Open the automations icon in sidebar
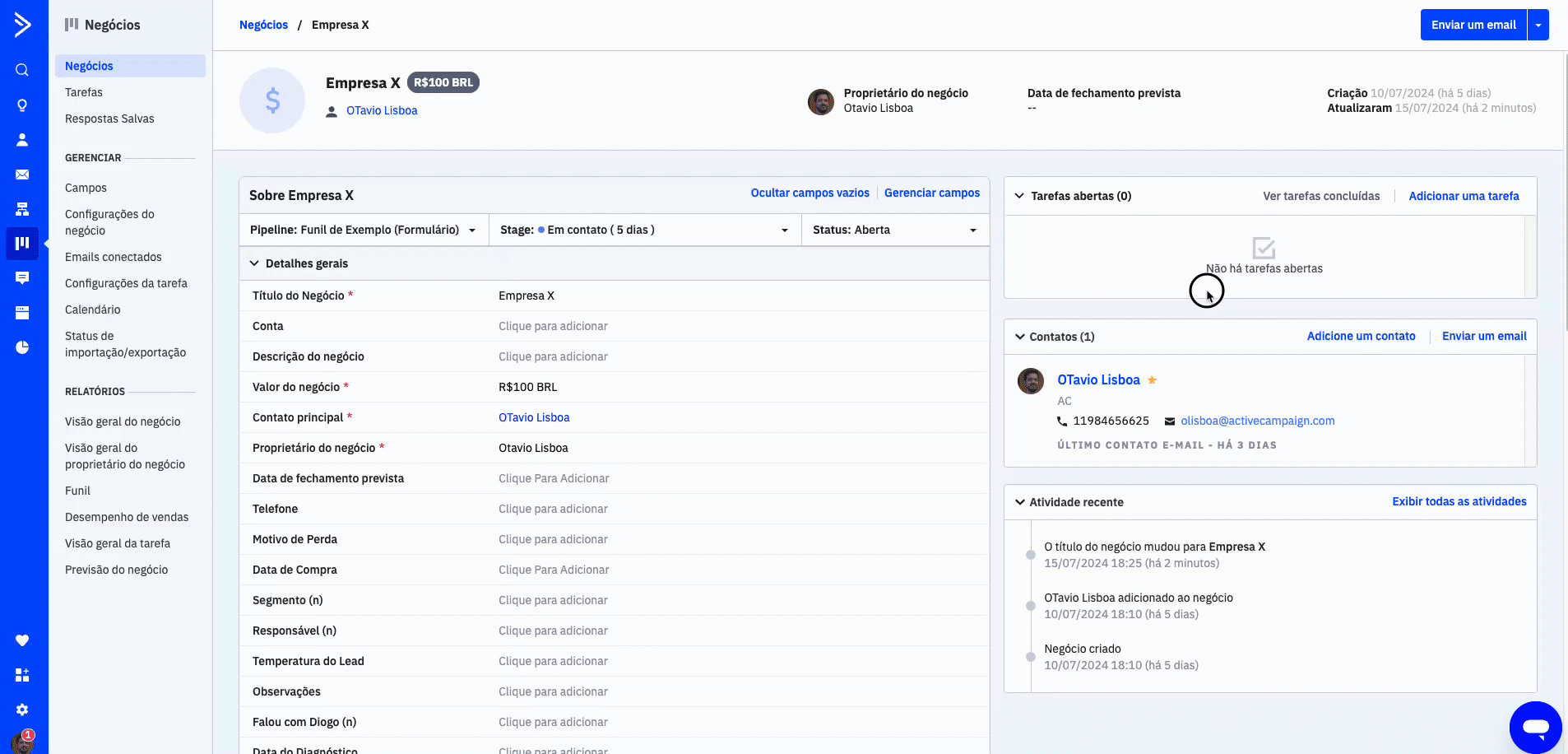1568x754 pixels. coord(22,209)
